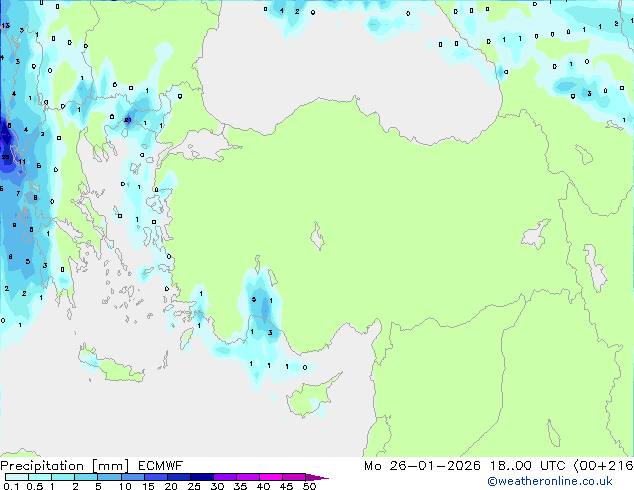Click the 45–50 mm legend color box
634x490 pixels.
[x=294, y=477]
